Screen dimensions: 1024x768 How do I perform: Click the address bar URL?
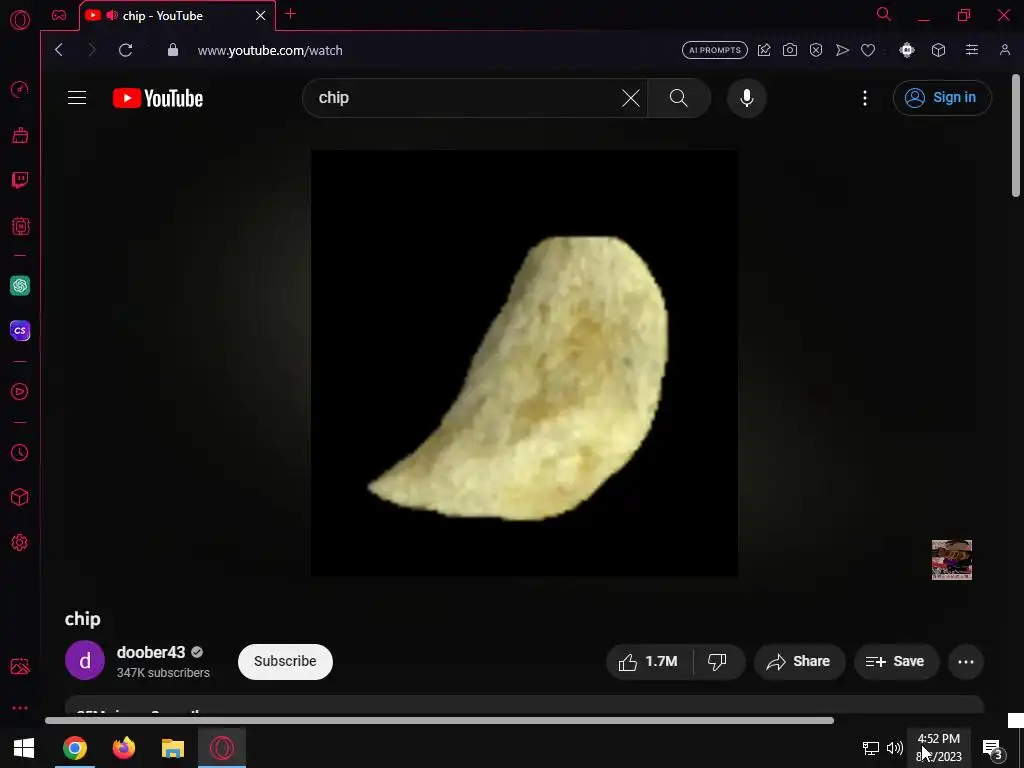270,50
